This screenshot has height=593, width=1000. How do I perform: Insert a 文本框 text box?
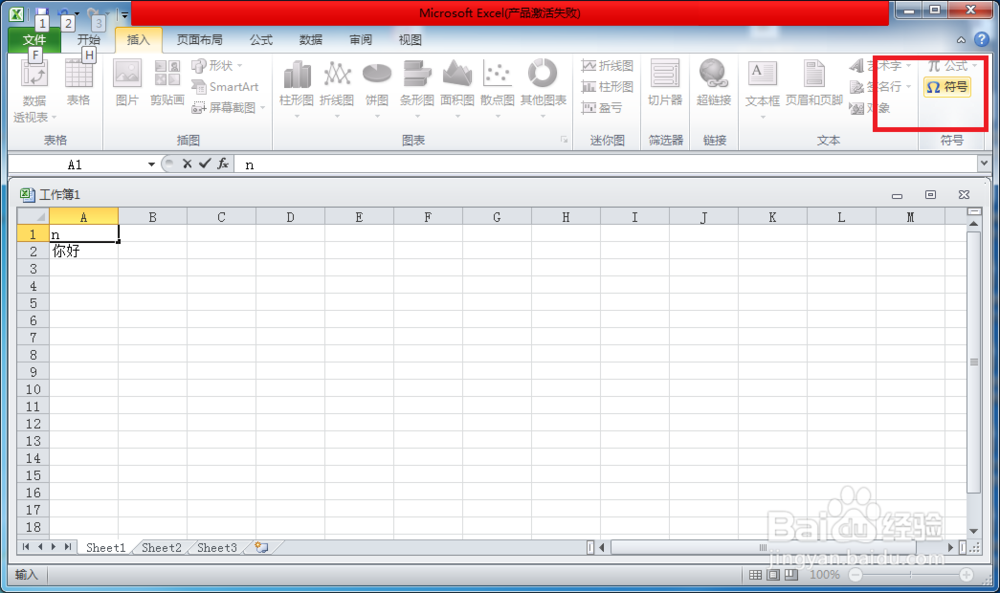point(762,88)
